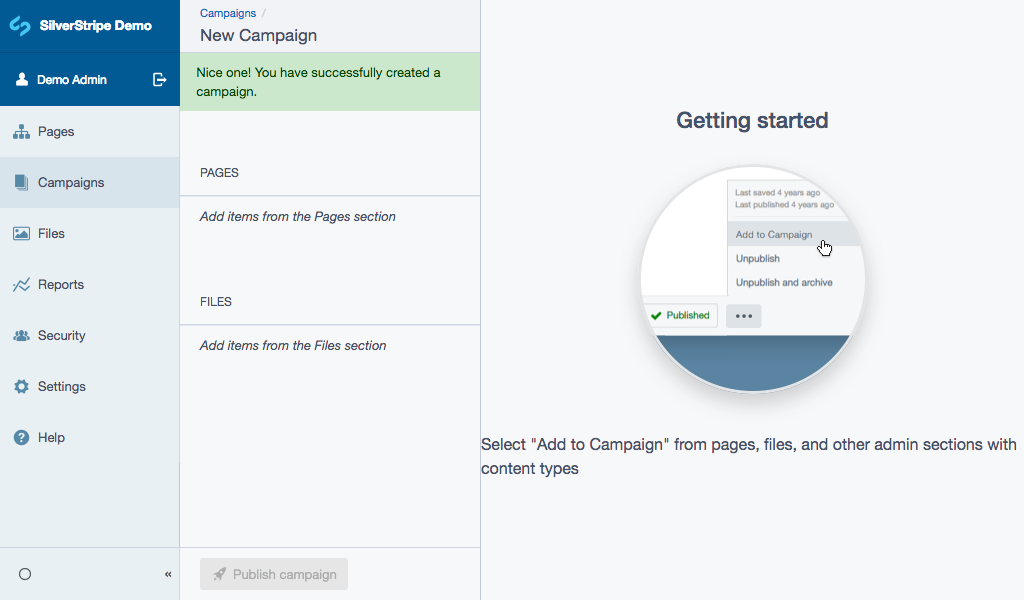The height and width of the screenshot is (600, 1024).
Task: Click the Help question mark icon
Action: click(x=21, y=438)
